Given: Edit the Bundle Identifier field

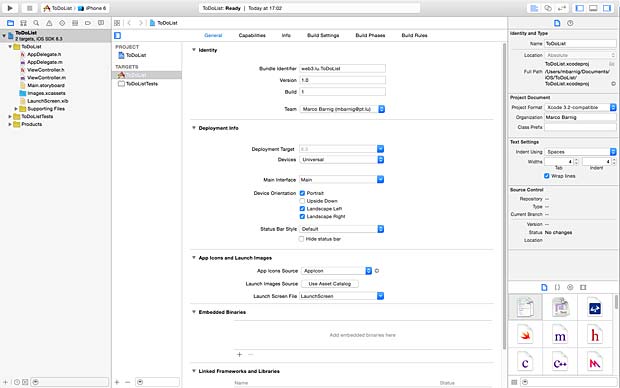Looking at the screenshot, I should coord(342,69).
